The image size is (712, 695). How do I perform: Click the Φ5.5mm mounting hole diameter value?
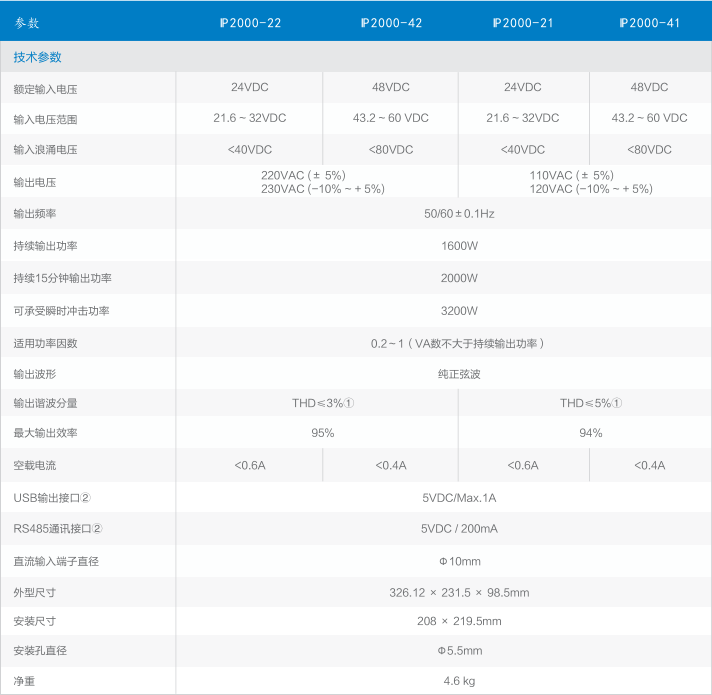(459, 651)
